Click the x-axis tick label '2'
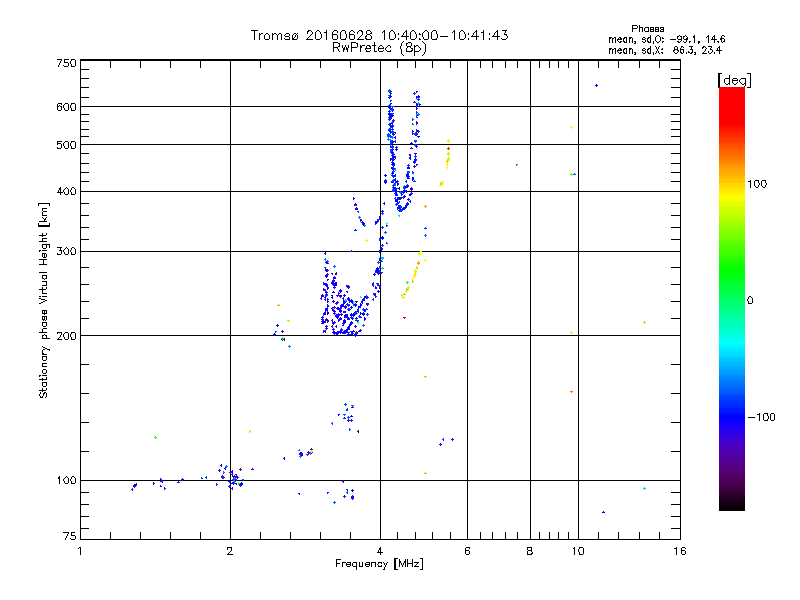The image size is (800, 600). pos(230,551)
